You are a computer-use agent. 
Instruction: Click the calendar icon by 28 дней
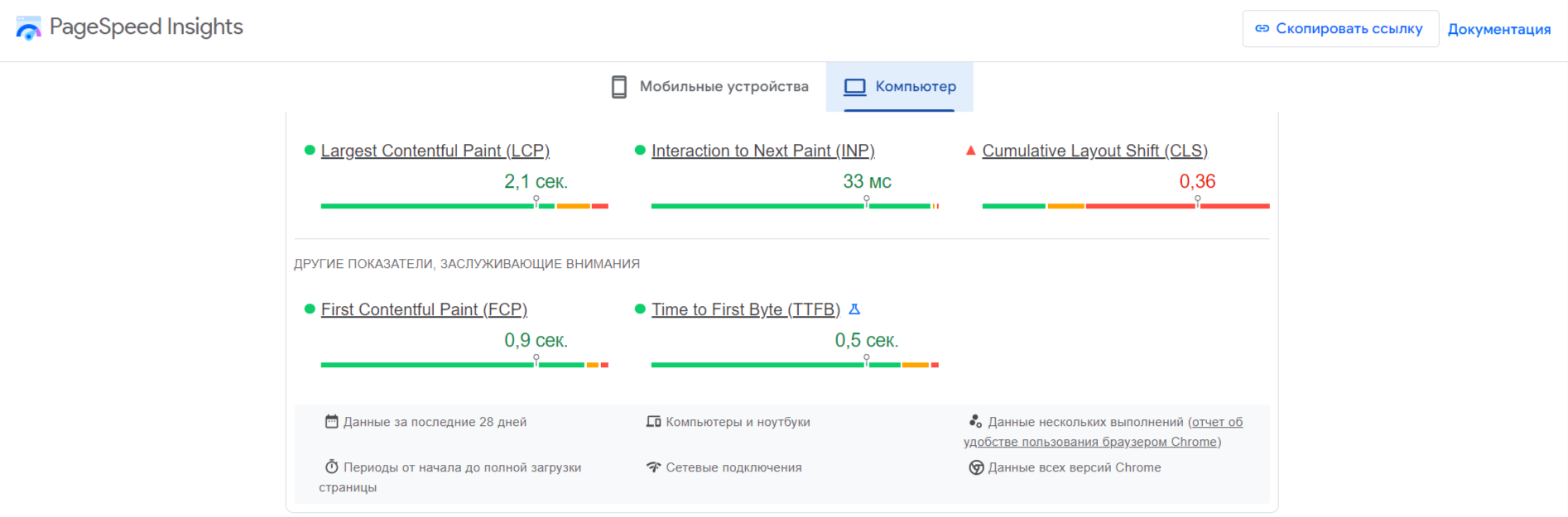click(x=332, y=422)
